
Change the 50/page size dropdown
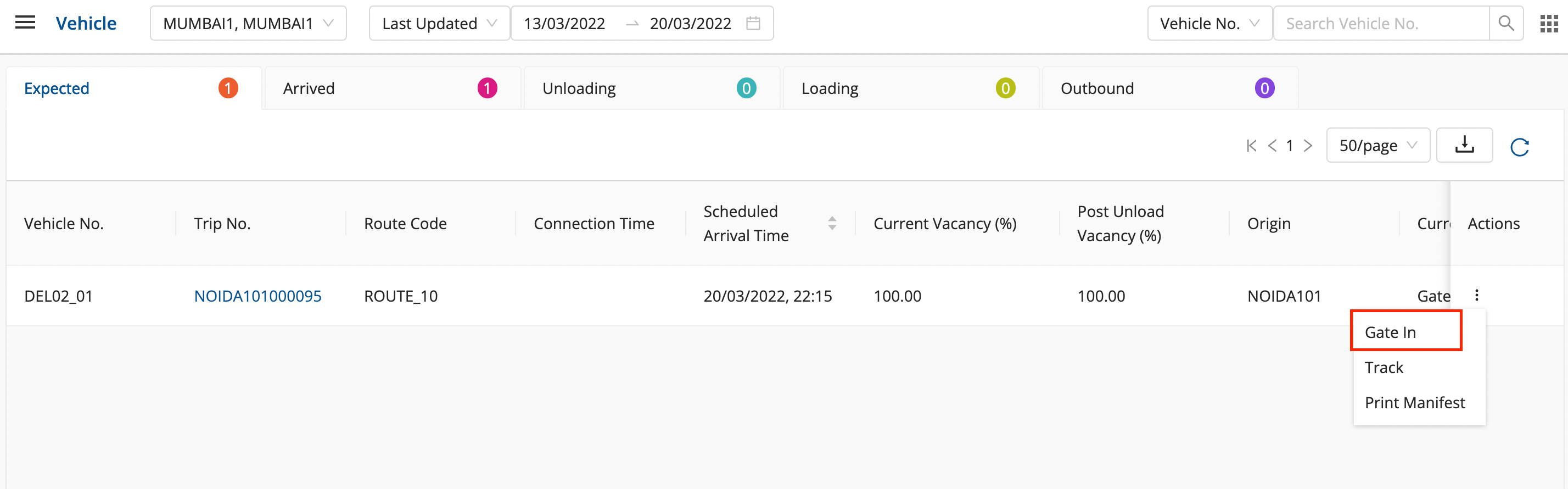(x=1377, y=146)
